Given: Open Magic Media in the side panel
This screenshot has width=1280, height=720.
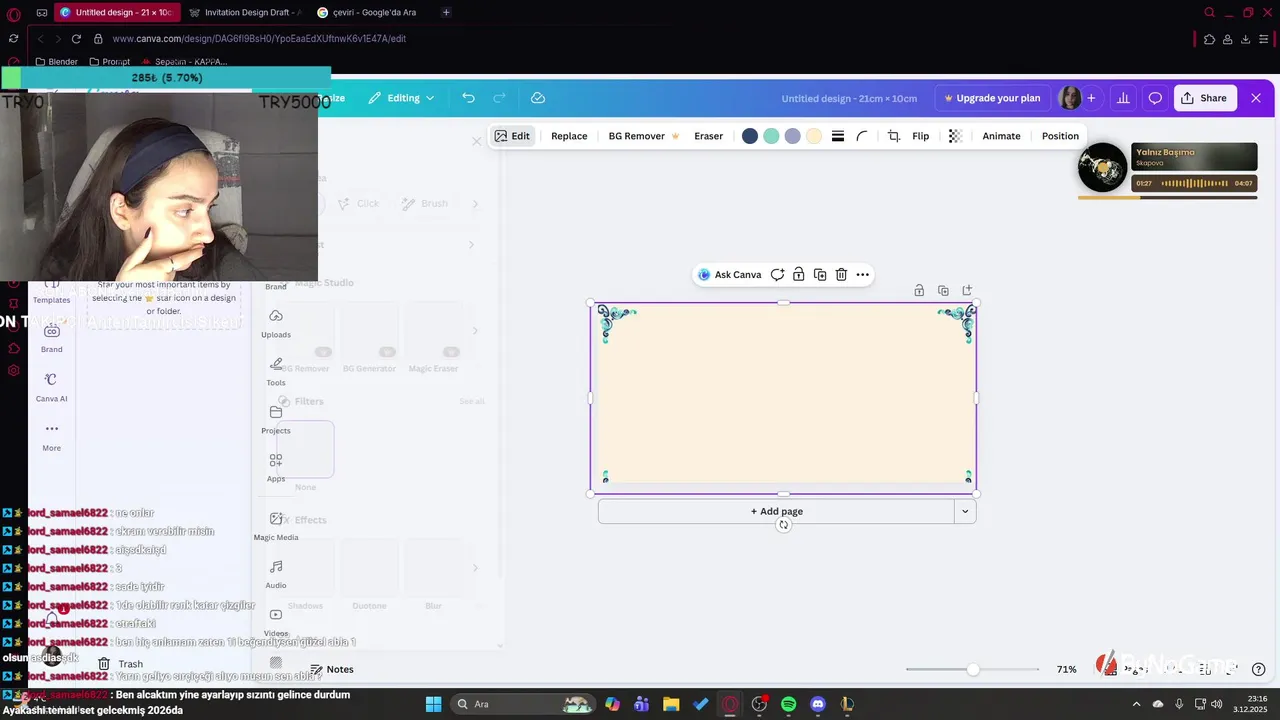Looking at the screenshot, I should point(276,525).
